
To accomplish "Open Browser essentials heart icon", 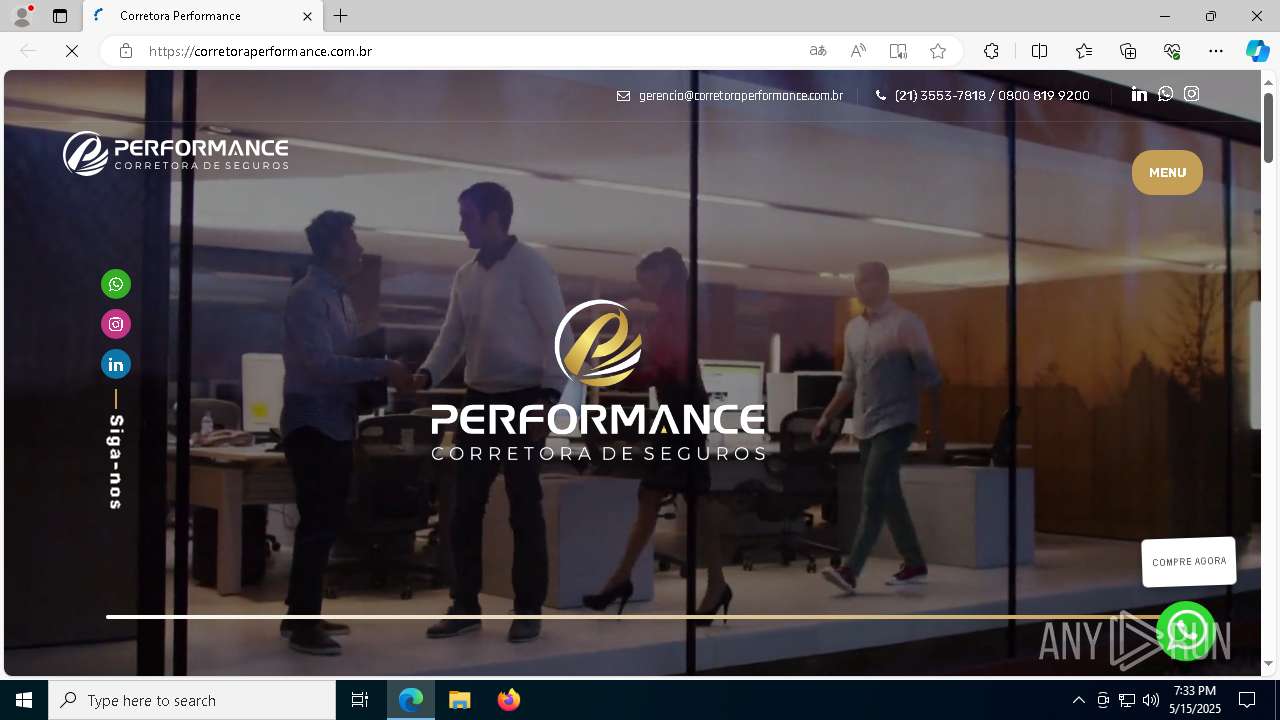I will point(1172,51).
